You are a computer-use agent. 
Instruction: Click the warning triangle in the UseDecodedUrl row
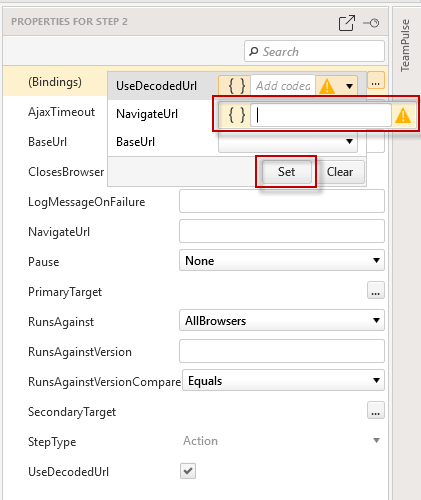click(x=327, y=86)
